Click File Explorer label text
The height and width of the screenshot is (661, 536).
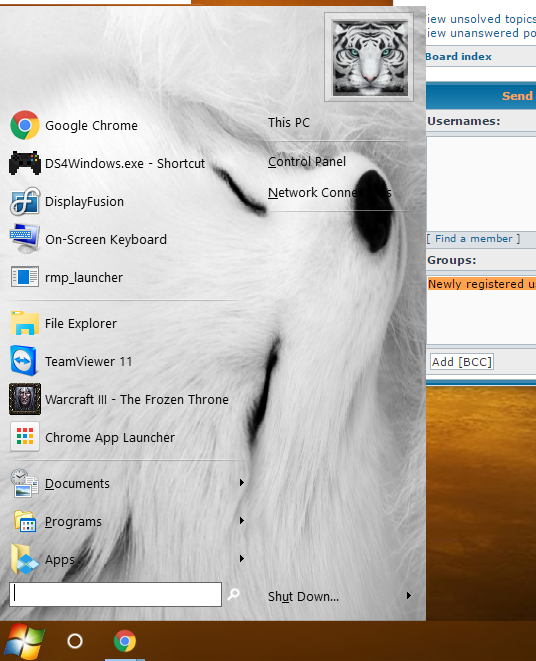click(x=81, y=324)
